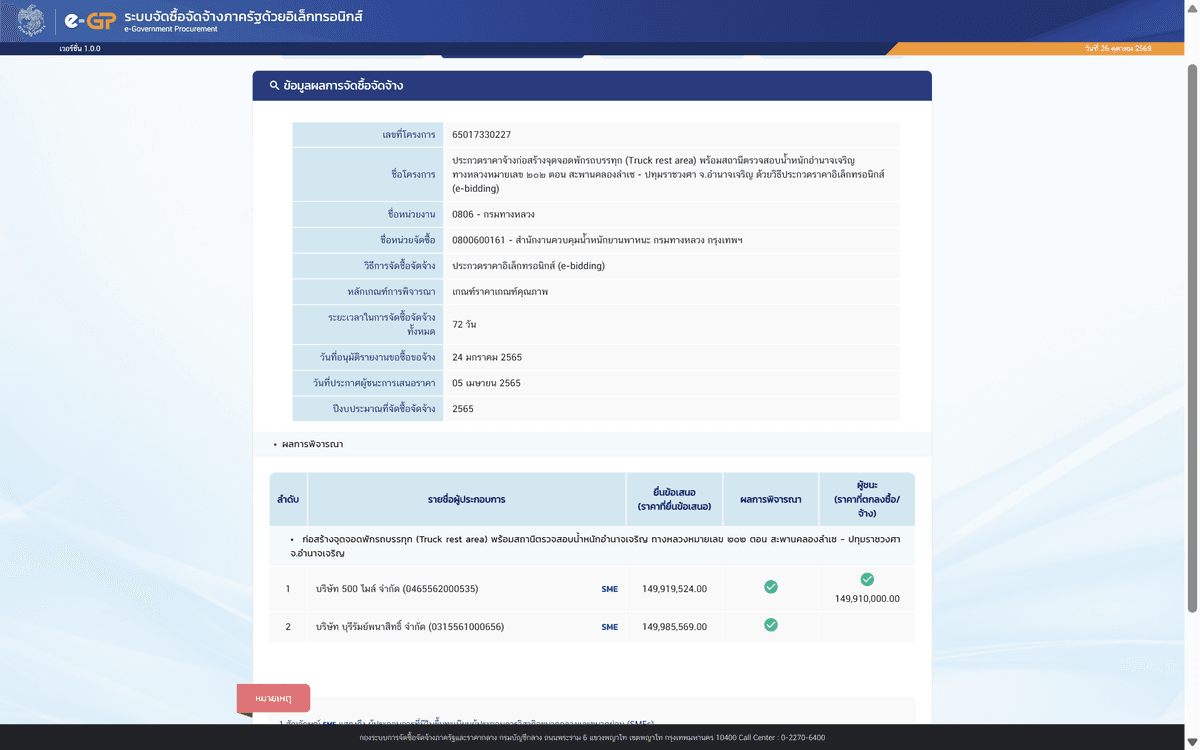Select criteria value เกณฑ์ราคาเกณฑ์คุณภาพ

click(500, 292)
